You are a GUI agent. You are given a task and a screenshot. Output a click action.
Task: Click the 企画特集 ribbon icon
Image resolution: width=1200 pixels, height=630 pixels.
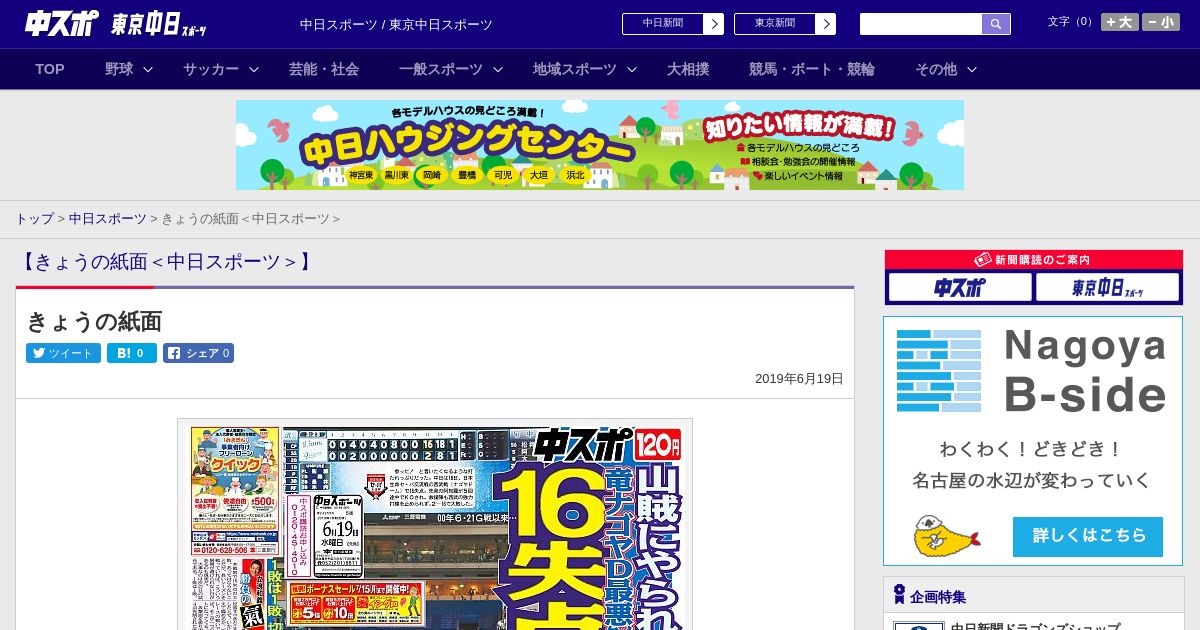click(899, 595)
